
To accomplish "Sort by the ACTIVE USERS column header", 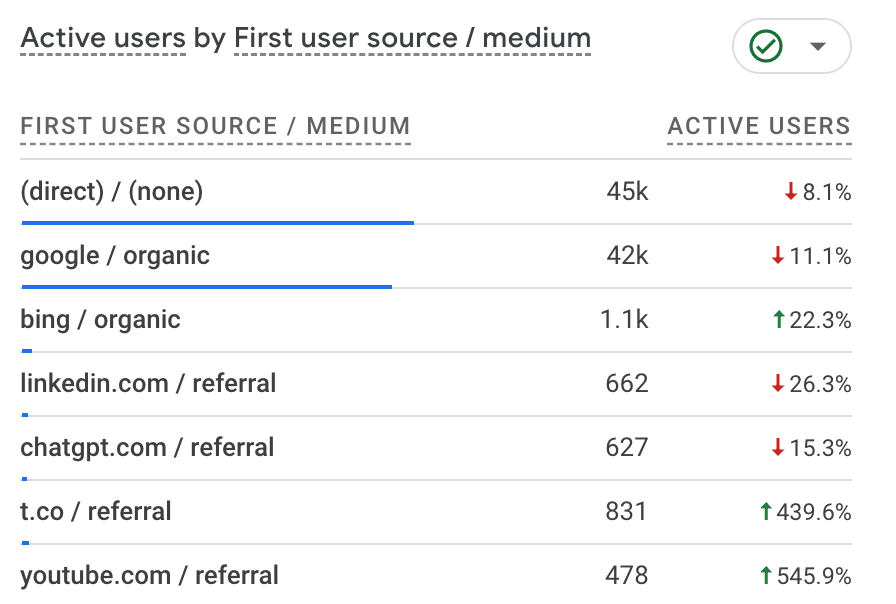I will [x=759, y=127].
